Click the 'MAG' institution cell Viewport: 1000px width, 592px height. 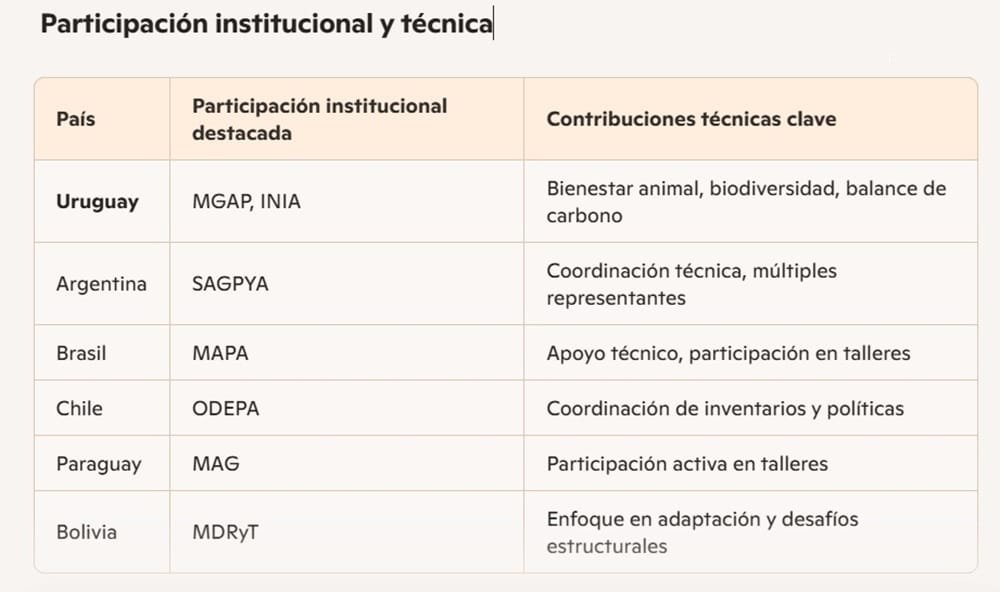pyautogui.click(x=347, y=463)
